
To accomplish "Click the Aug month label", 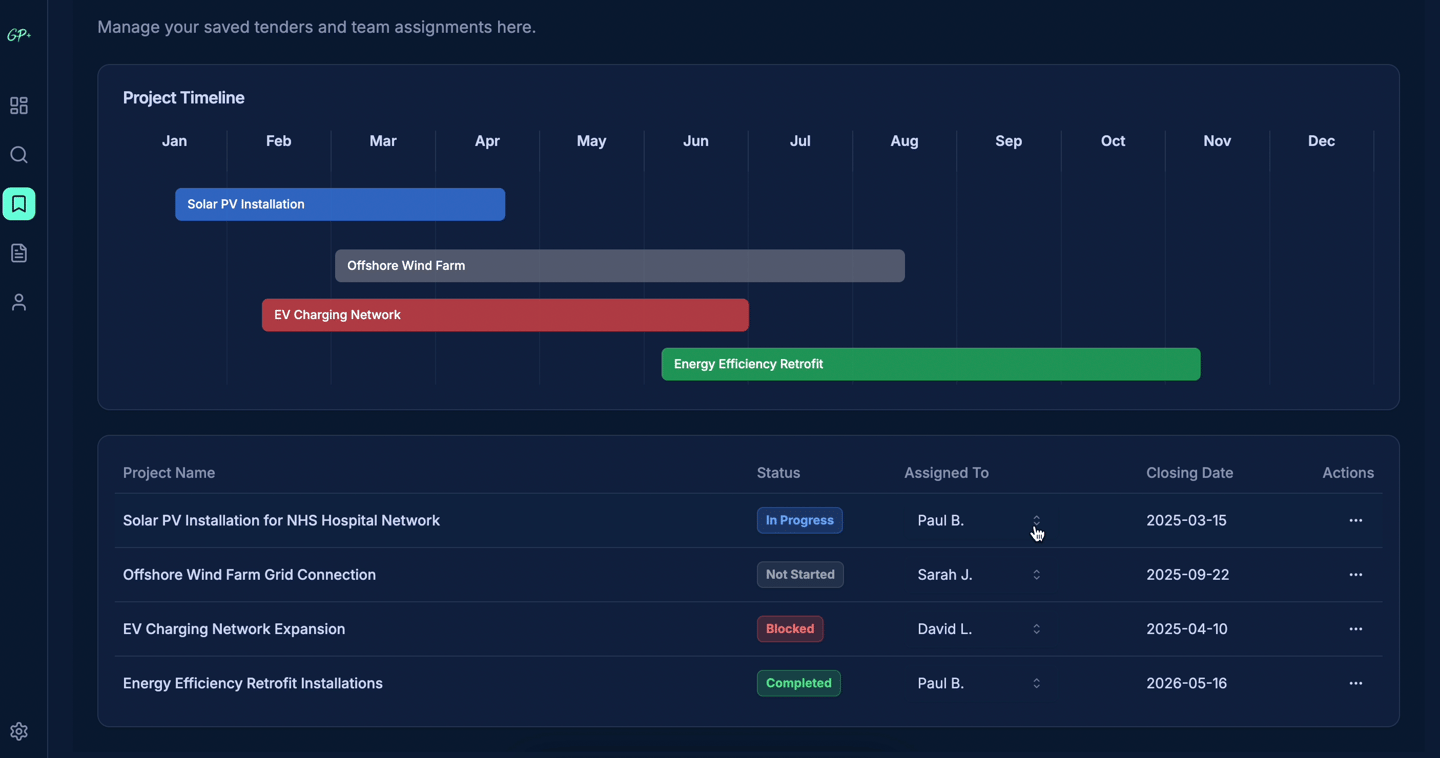I will click(x=905, y=141).
